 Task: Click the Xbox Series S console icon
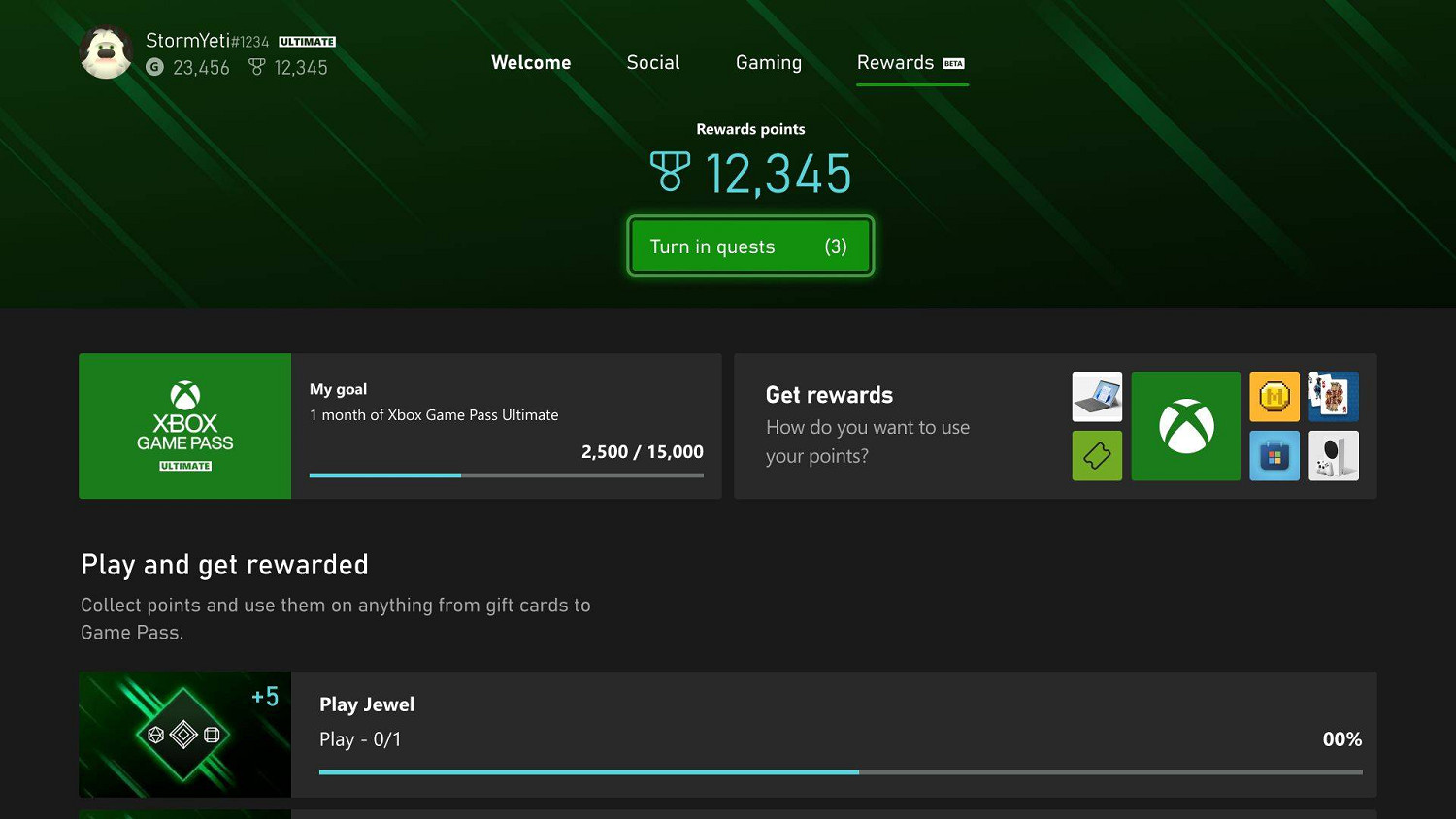click(1333, 455)
